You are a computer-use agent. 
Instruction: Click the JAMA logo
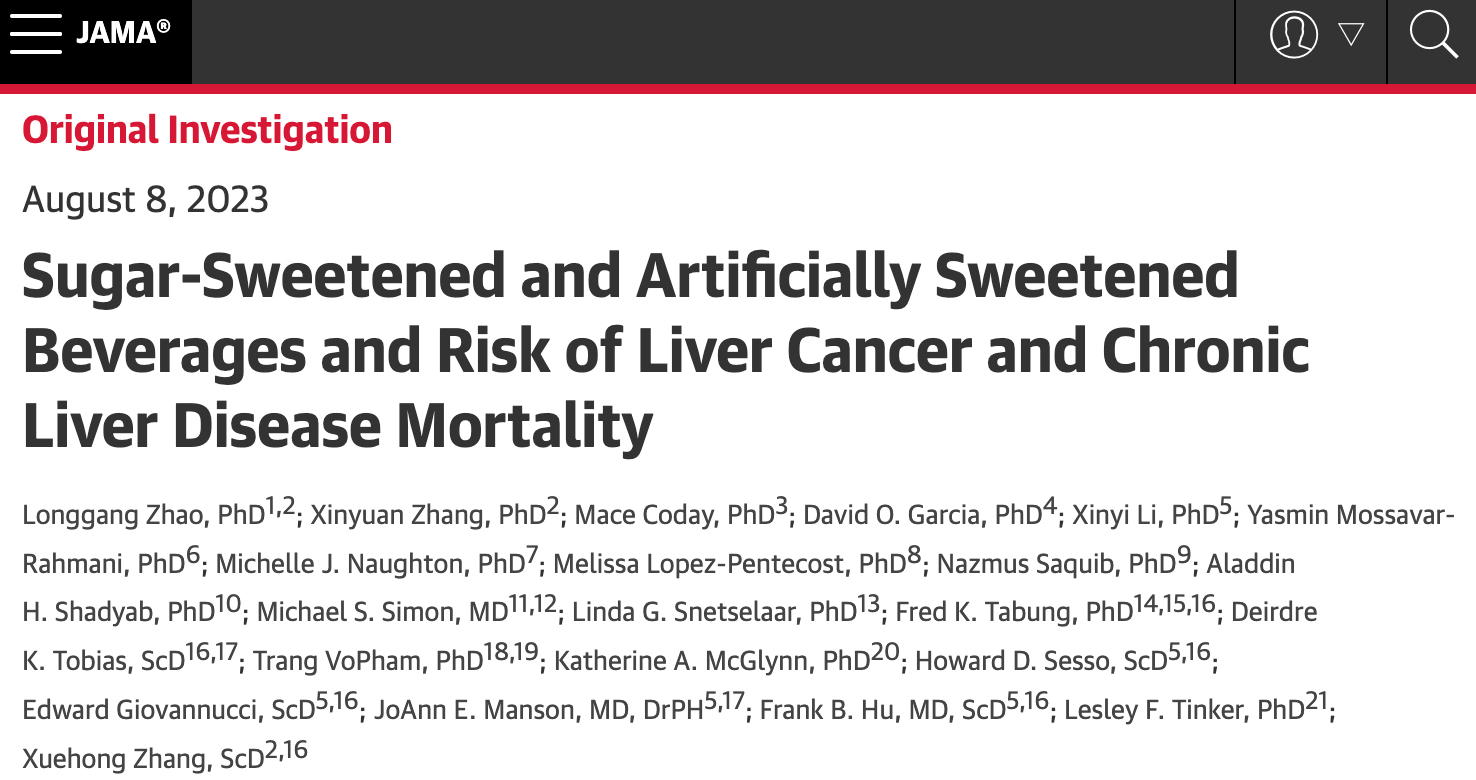pos(124,35)
